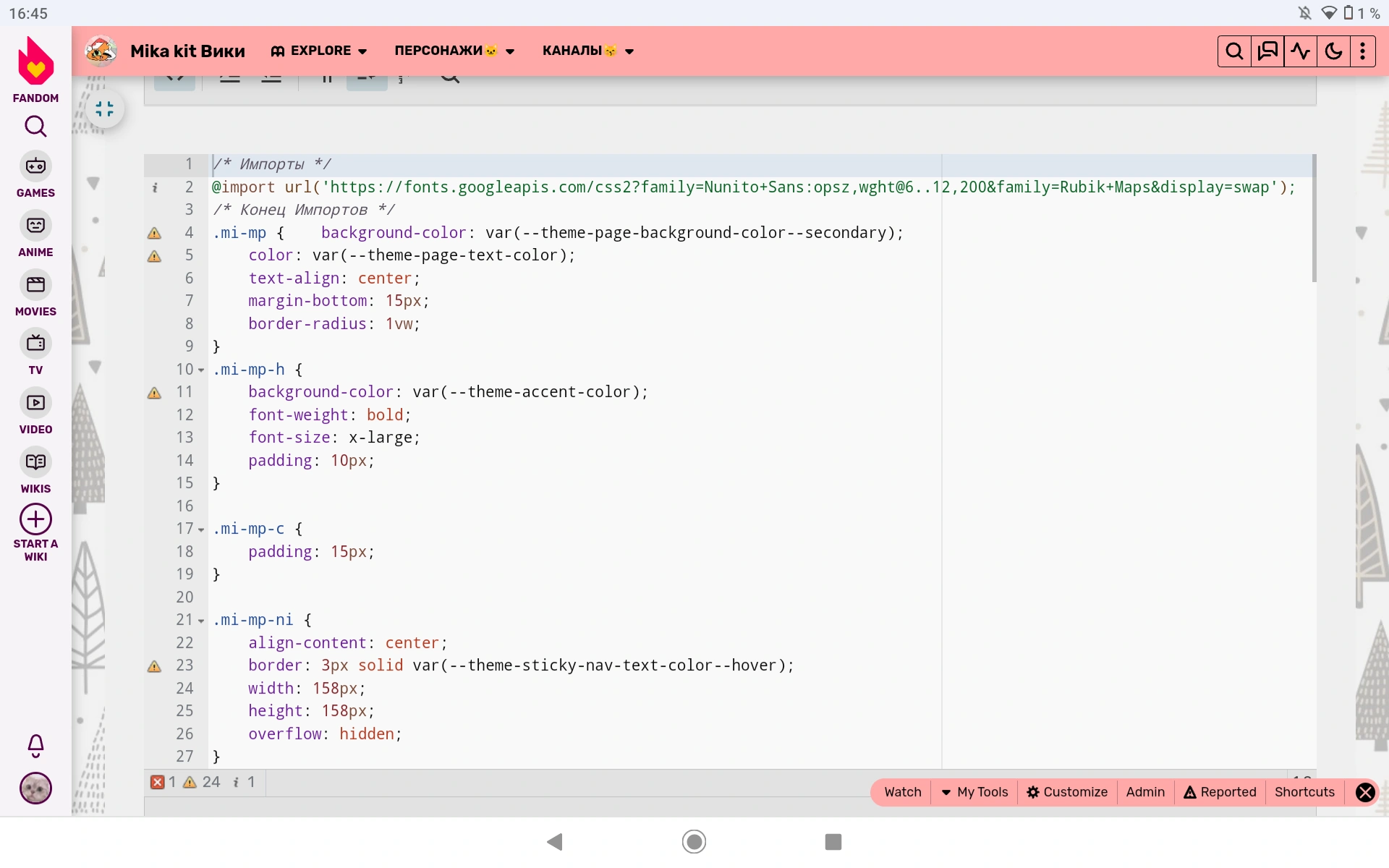Click the warning marker on line 23

tap(154, 666)
